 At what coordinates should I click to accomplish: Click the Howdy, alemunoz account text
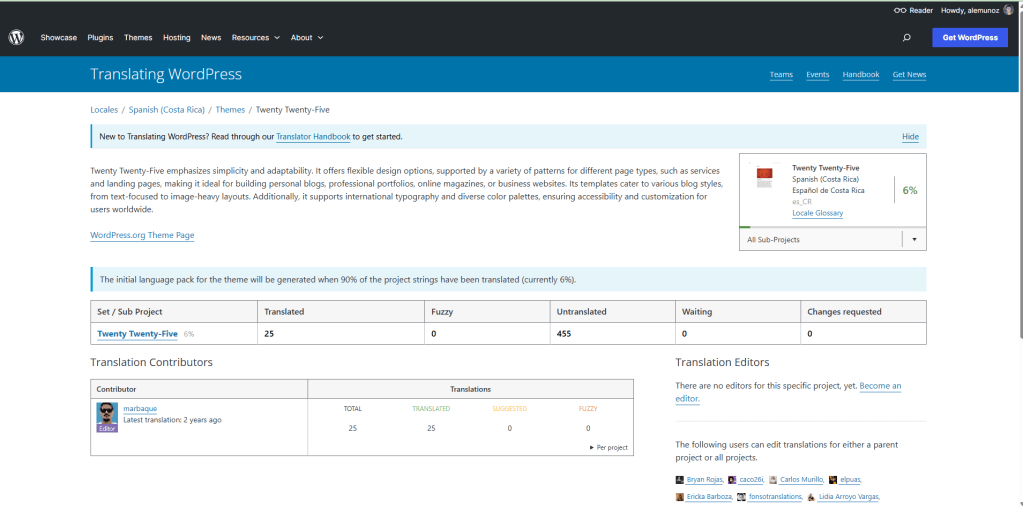971,10
